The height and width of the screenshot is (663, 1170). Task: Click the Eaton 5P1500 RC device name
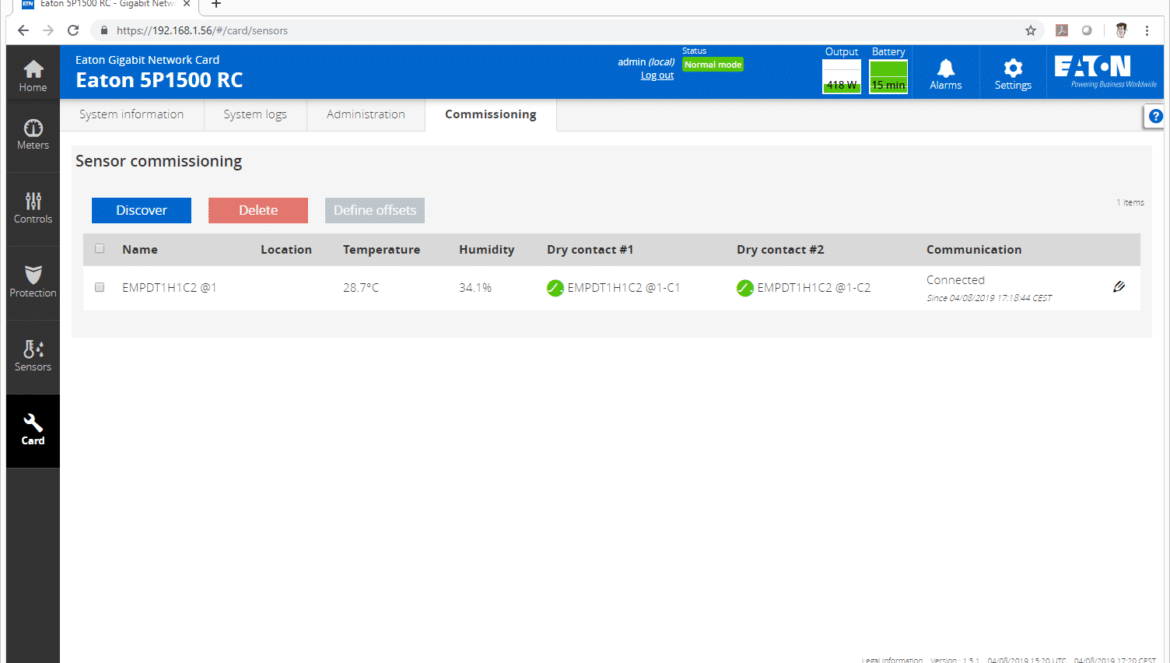coord(159,80)
